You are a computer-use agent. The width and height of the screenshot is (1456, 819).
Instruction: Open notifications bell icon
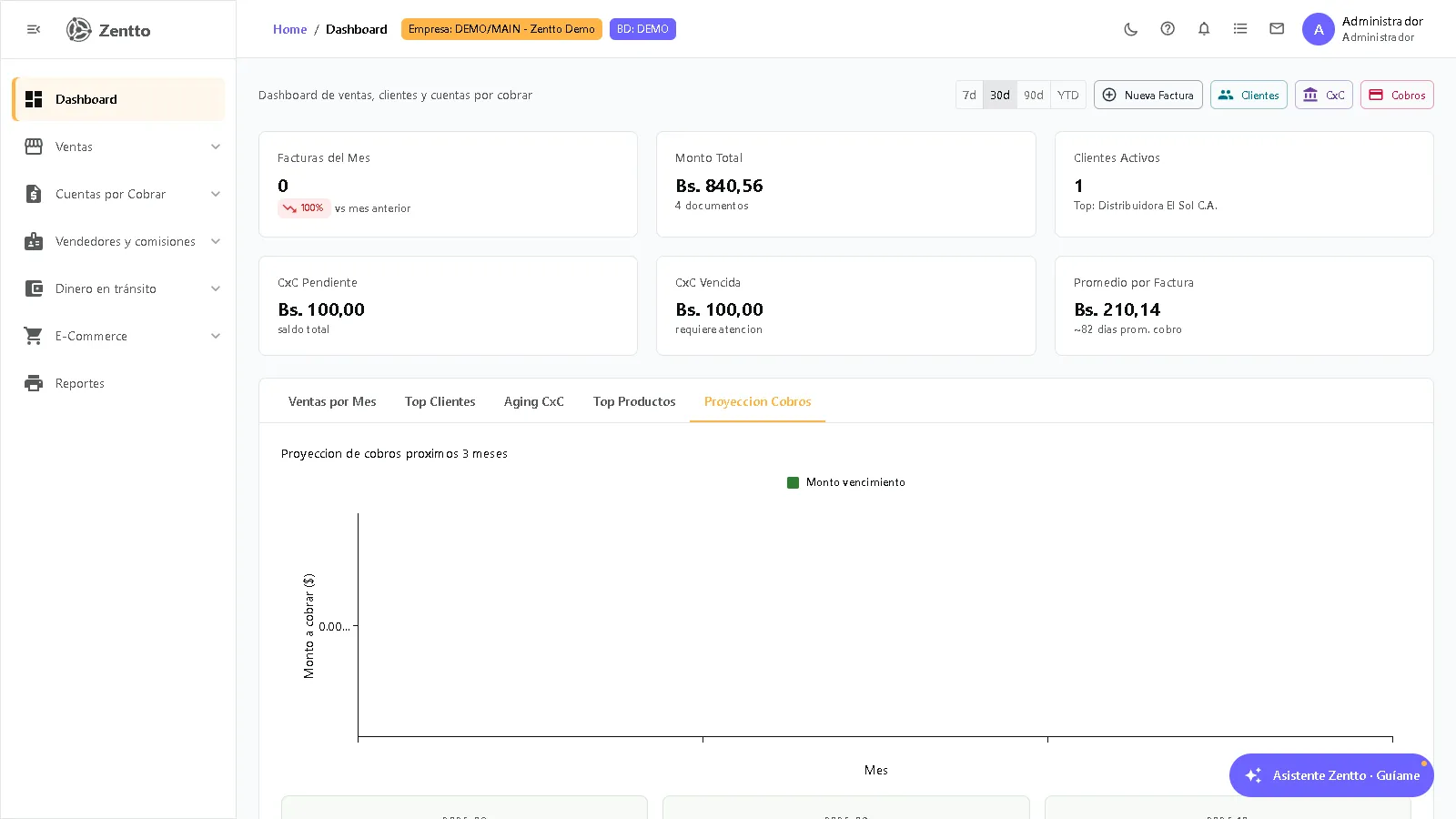(1204, 29)
